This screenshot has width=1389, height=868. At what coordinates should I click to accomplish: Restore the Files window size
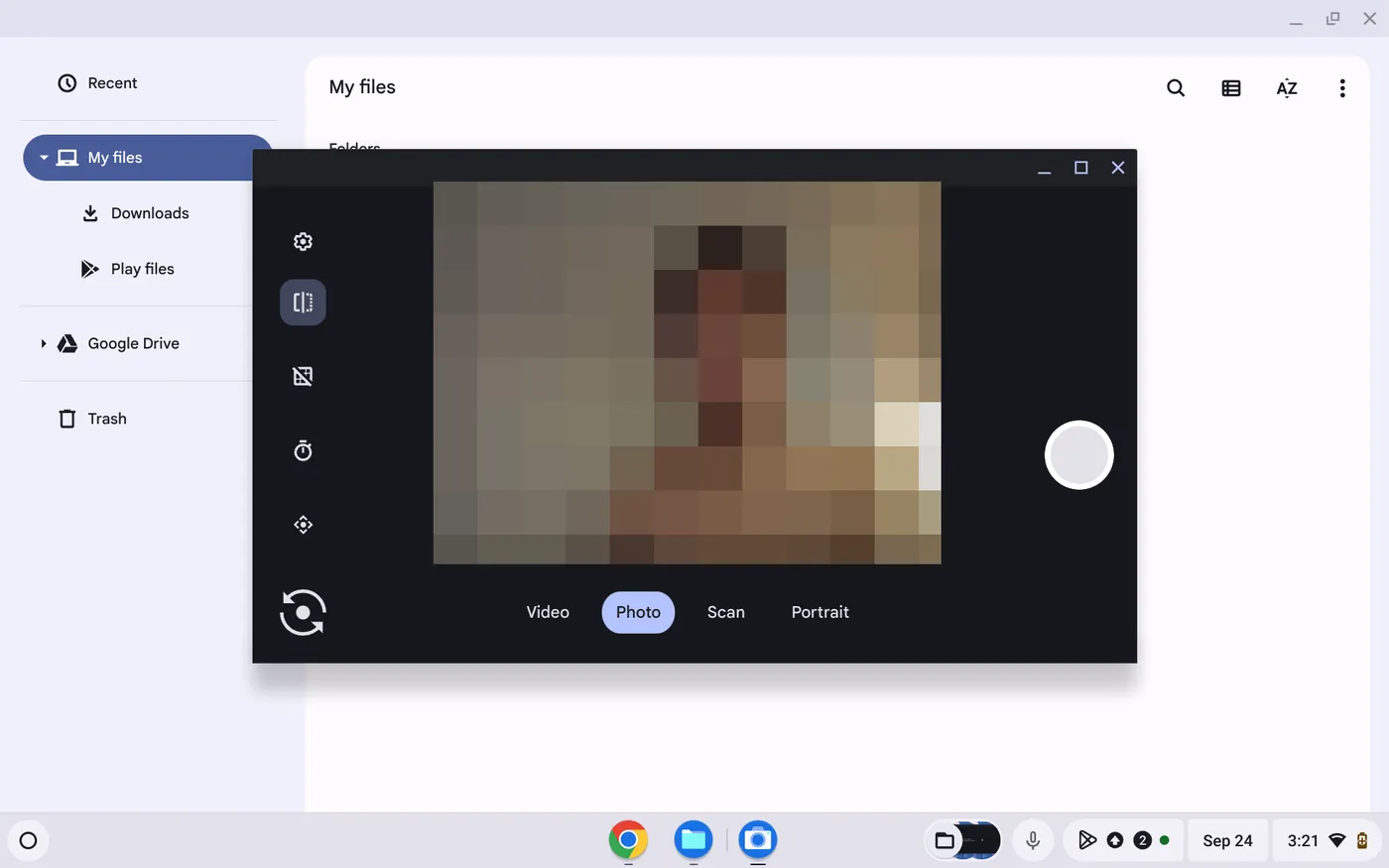[1332, 19]
